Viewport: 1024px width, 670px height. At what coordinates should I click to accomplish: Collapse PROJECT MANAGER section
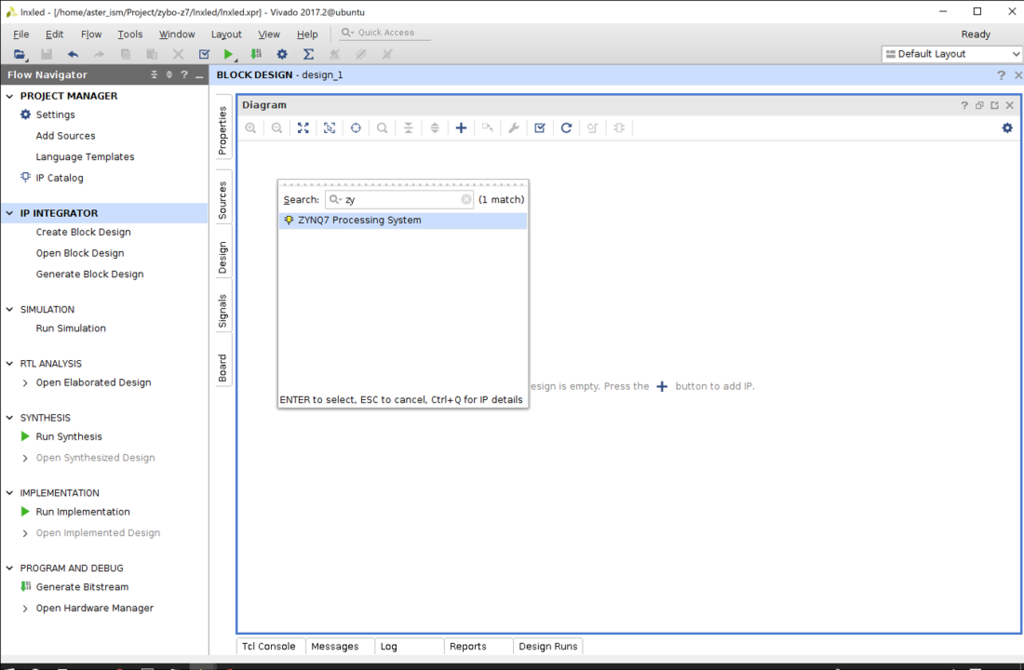coord(10,96)
